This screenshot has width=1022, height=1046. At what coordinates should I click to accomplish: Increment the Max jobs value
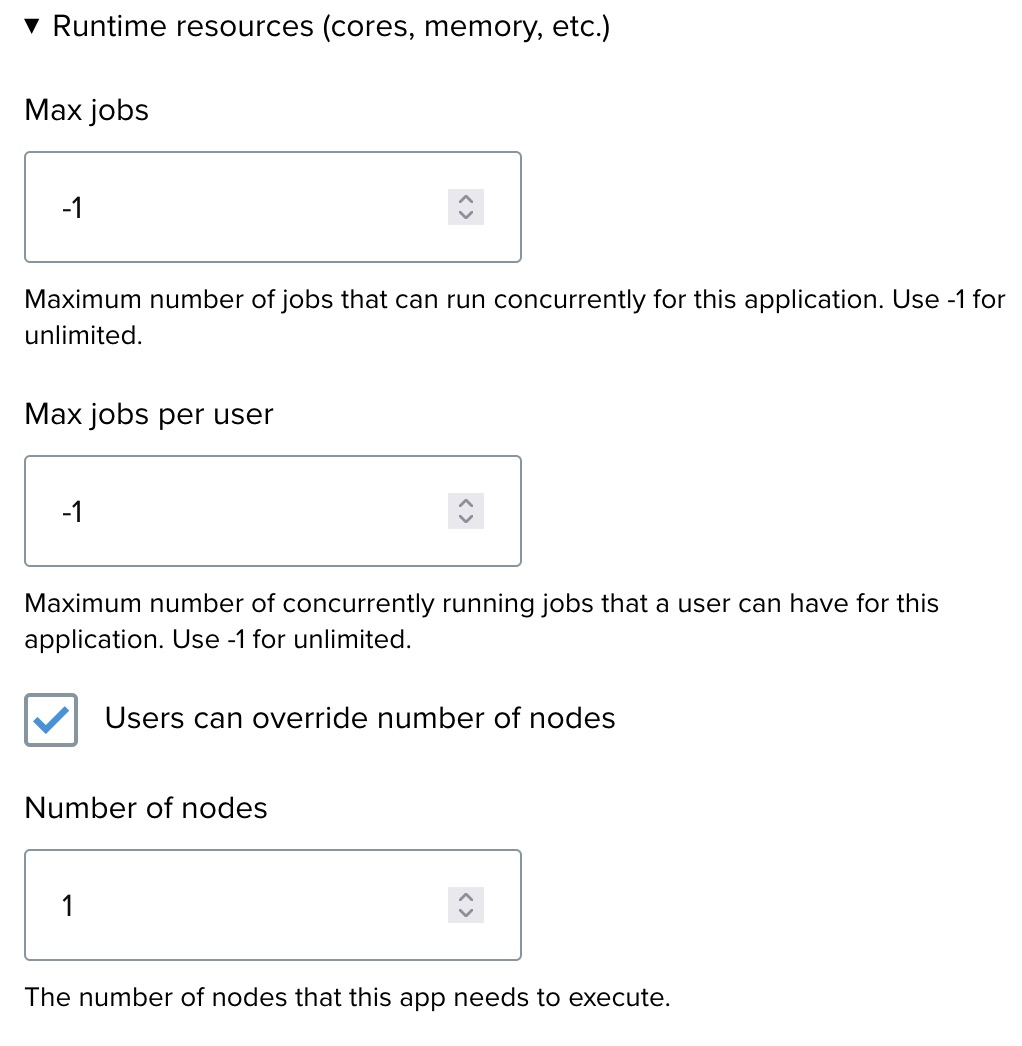pos(465,200)
